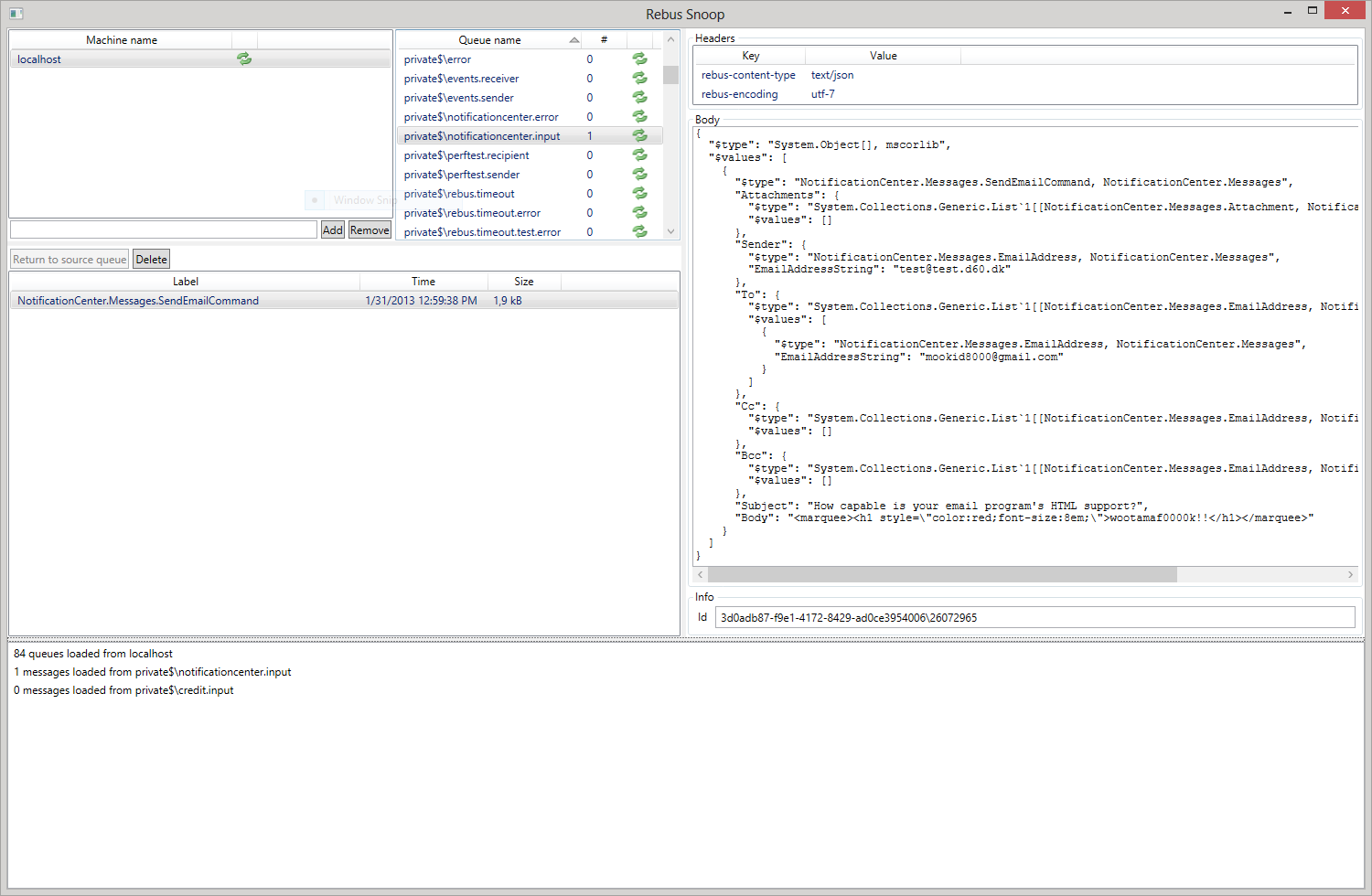The height and width of the screenshot is (896, 1372).
Task: Select private$\rebus.timeout queue
Action: 530,193
